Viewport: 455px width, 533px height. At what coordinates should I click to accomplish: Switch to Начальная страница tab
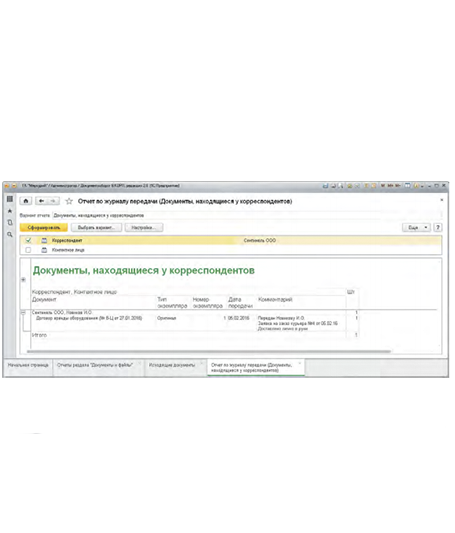[28, 365]
